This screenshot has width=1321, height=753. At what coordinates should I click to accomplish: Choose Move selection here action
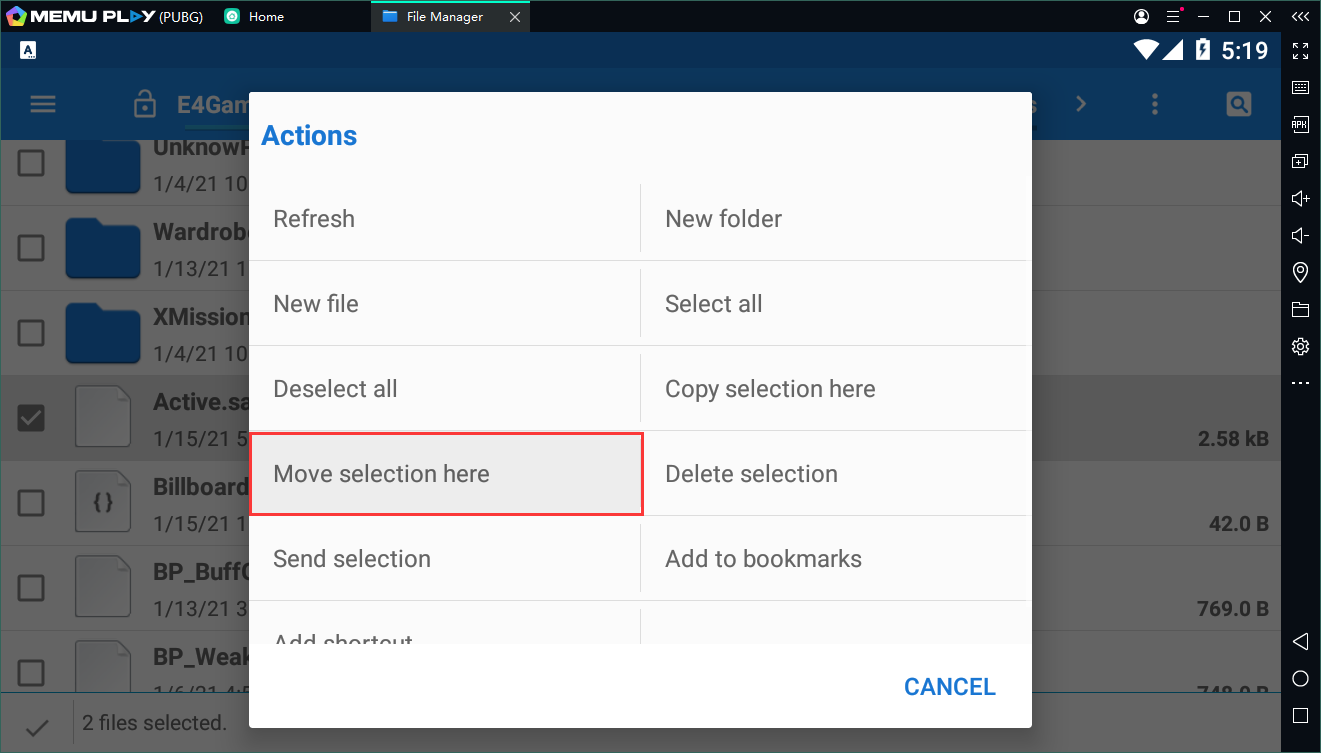pyautogui.click(x=445, y=474)
